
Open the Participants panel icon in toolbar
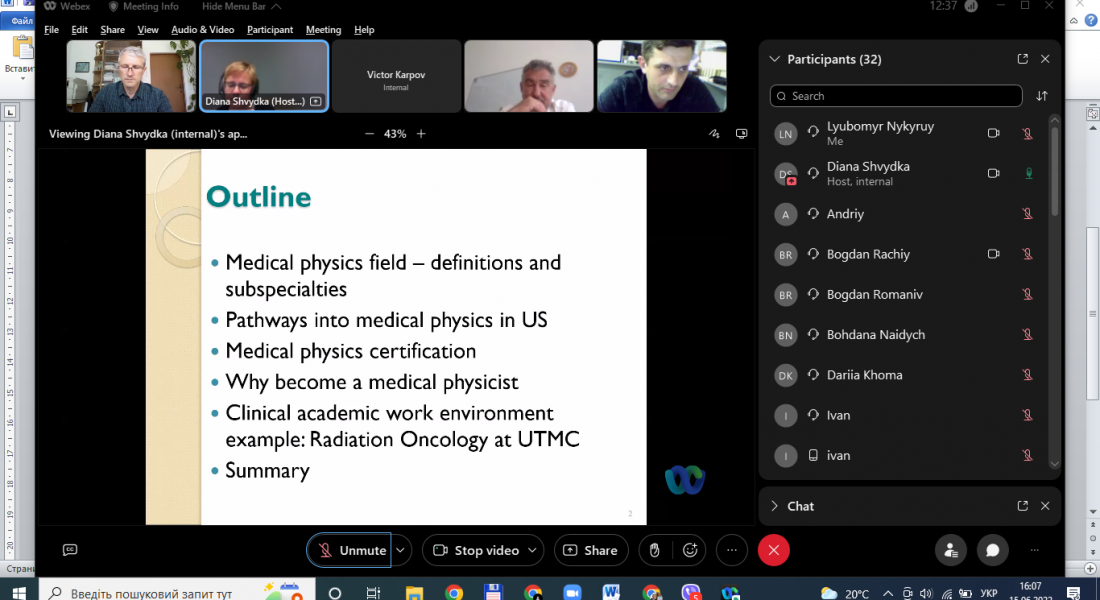coord(951,550)
